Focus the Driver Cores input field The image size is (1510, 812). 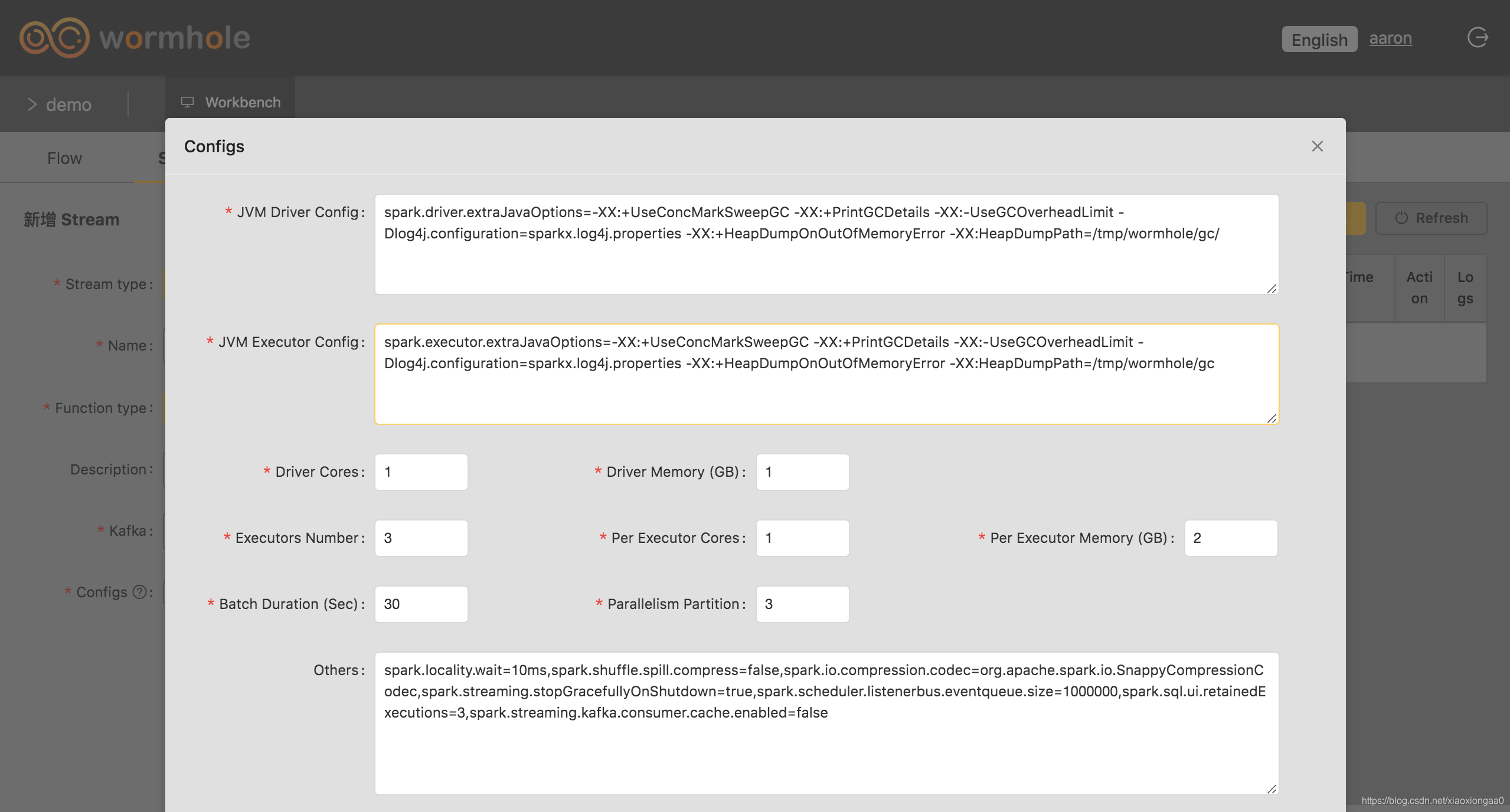[421, 472]
